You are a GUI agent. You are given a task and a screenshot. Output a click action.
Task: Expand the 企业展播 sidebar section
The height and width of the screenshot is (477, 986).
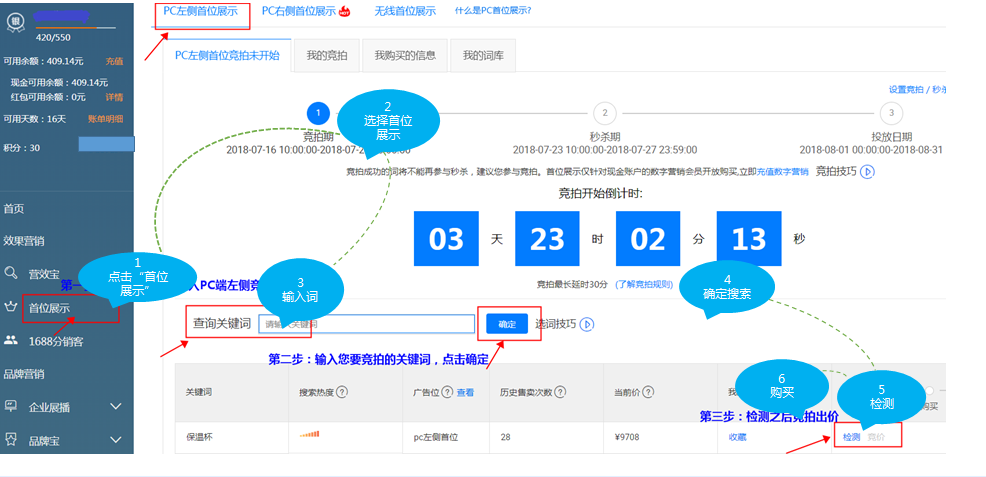click(x=115, y=406)
